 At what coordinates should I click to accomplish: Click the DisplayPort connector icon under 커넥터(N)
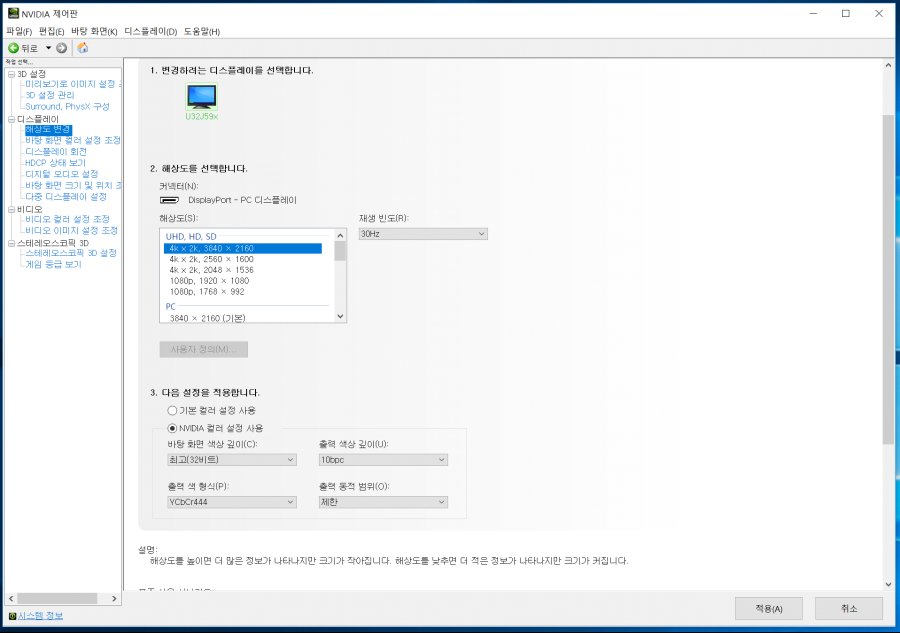pyautogui.click(x=169, y=199)
